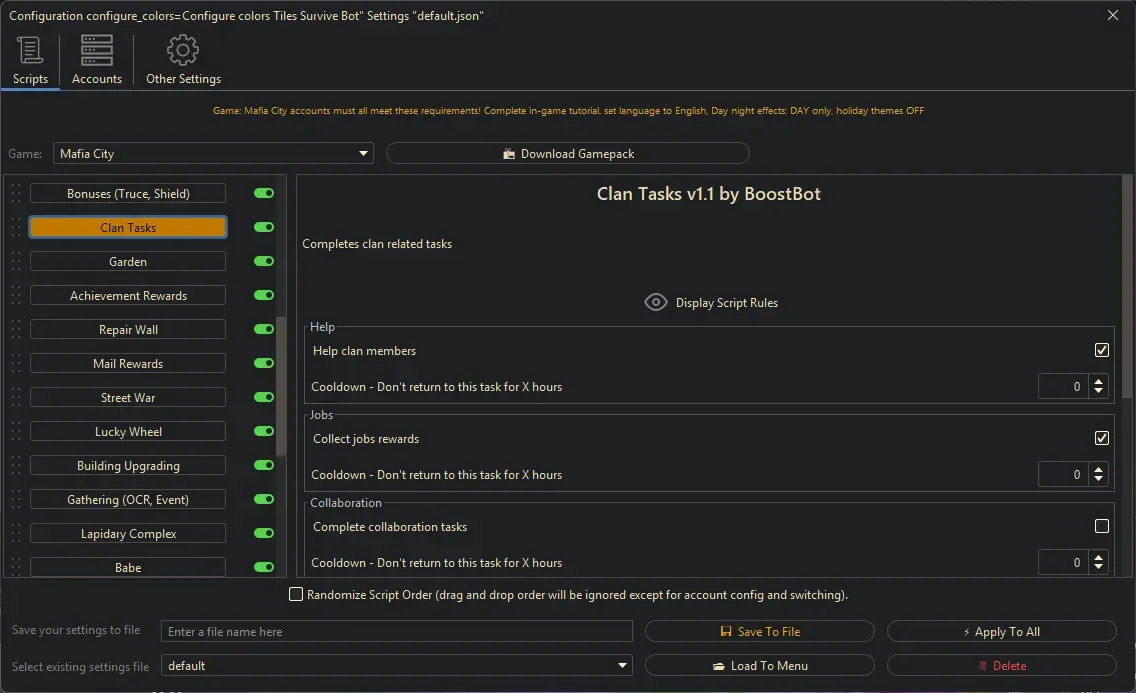The width and height of the screenshot is (1136, 693).
Task: Open the Game selection dropdown
Action: click(363, 153)
